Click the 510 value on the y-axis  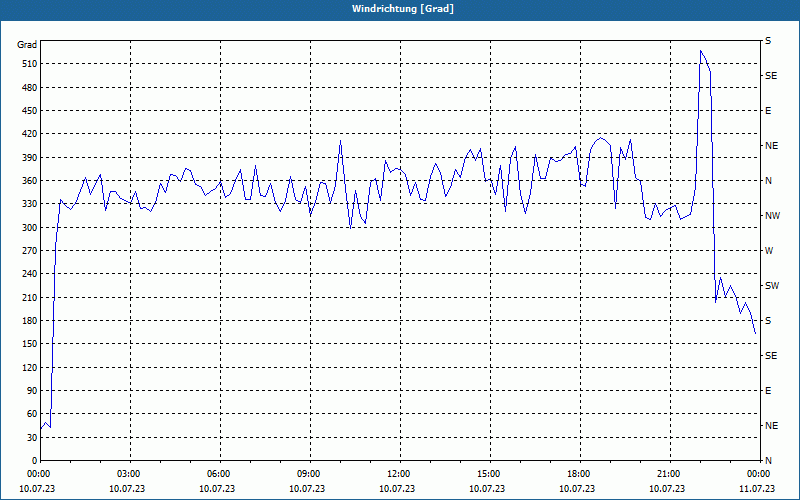30,64
